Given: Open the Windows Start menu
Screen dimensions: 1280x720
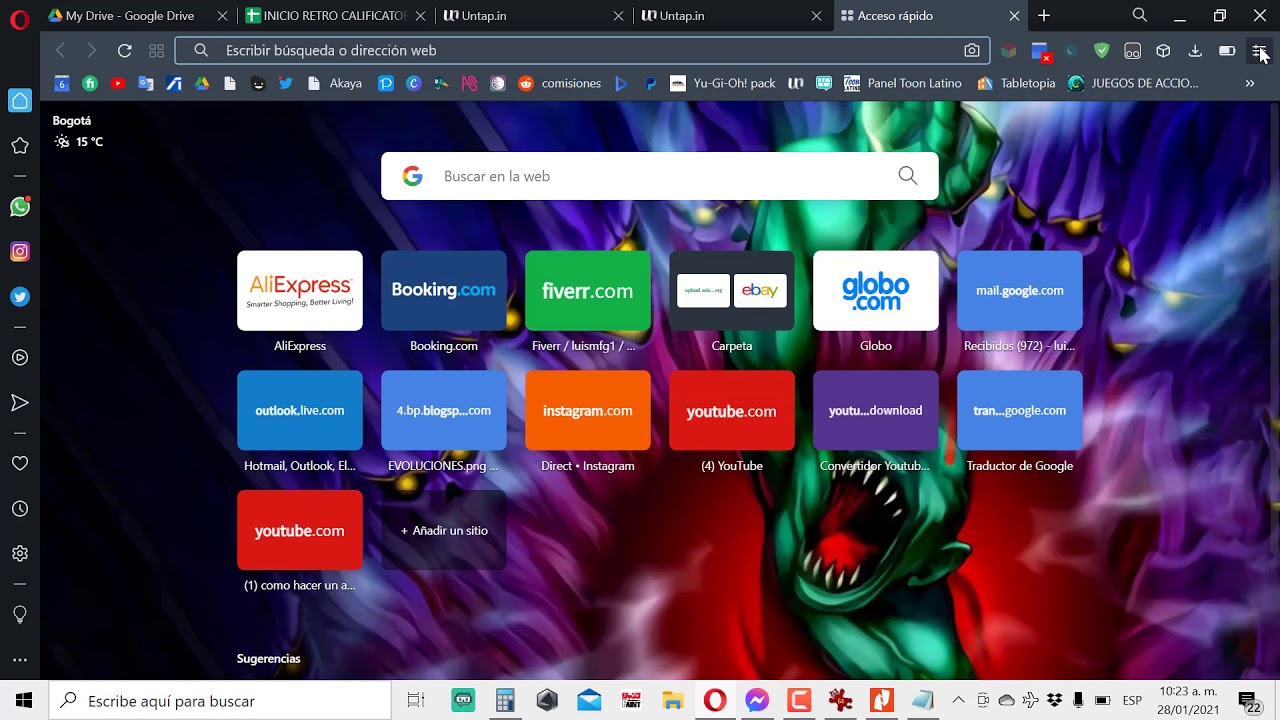Looking at the screenshot, I should pos(24,701).
